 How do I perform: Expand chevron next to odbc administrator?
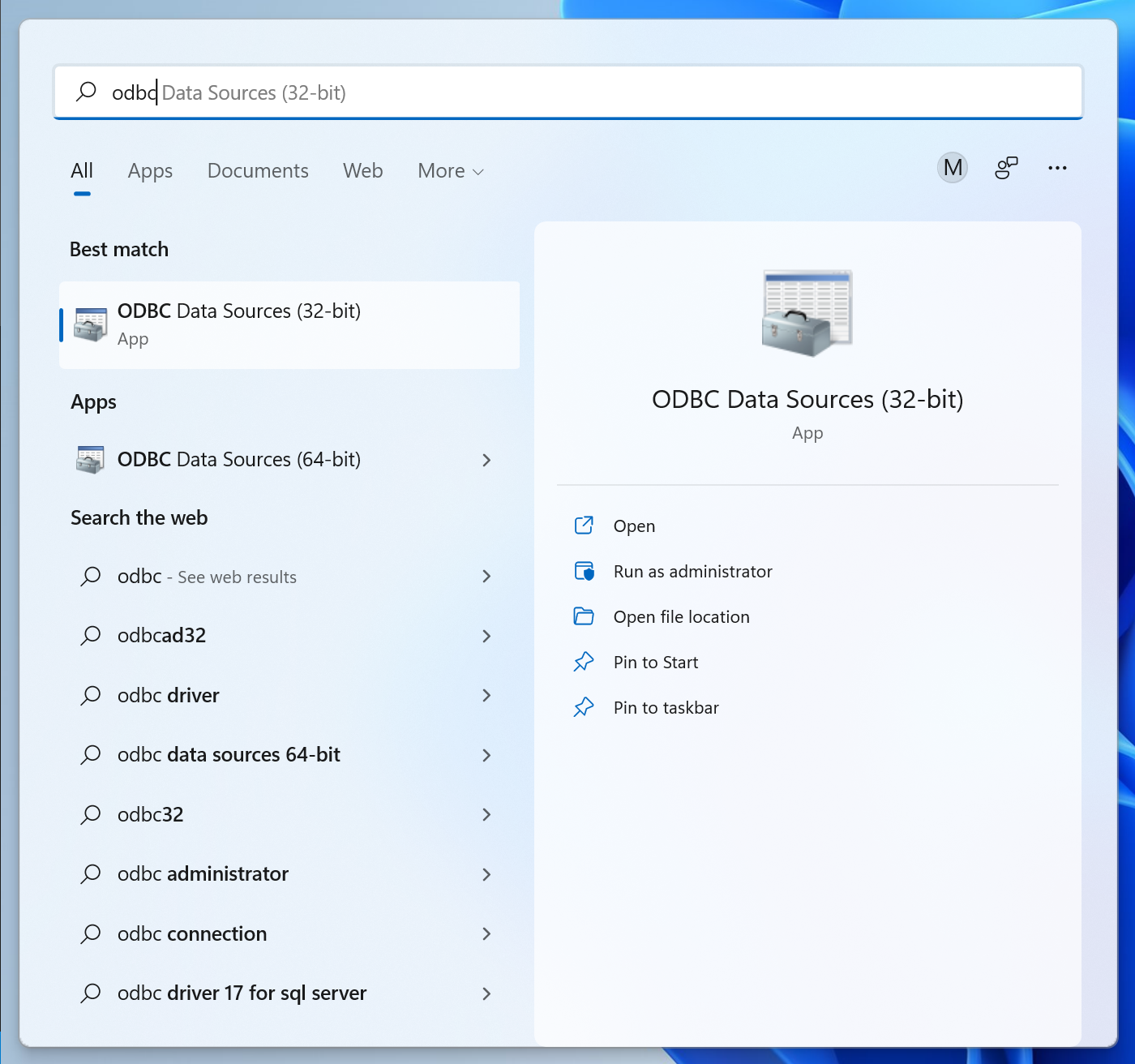pos(486,874)
